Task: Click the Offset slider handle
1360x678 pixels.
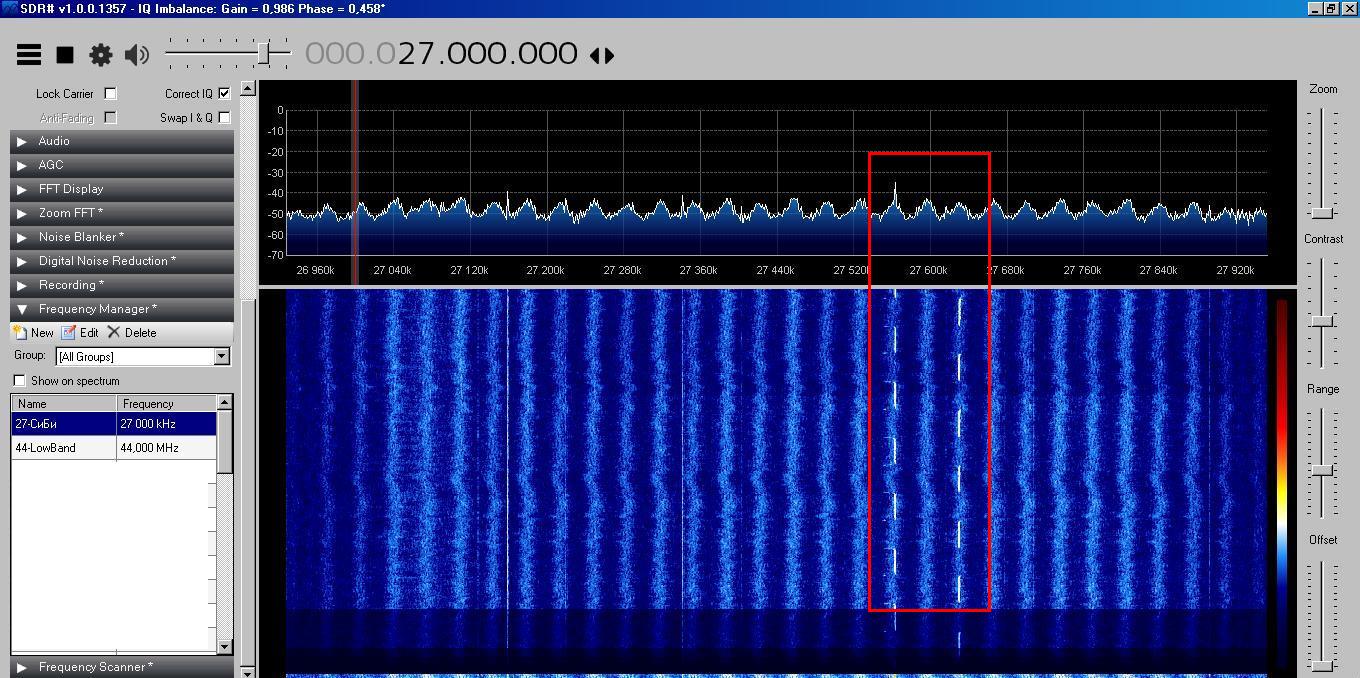Action: click(1323, 665)
